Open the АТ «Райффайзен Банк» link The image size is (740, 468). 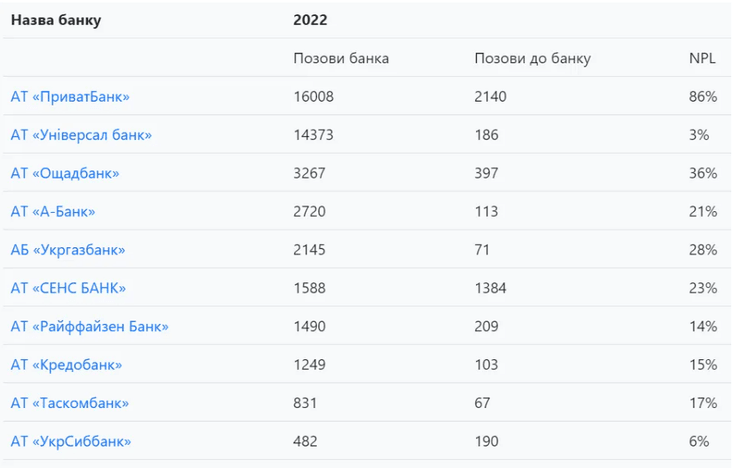89,327
